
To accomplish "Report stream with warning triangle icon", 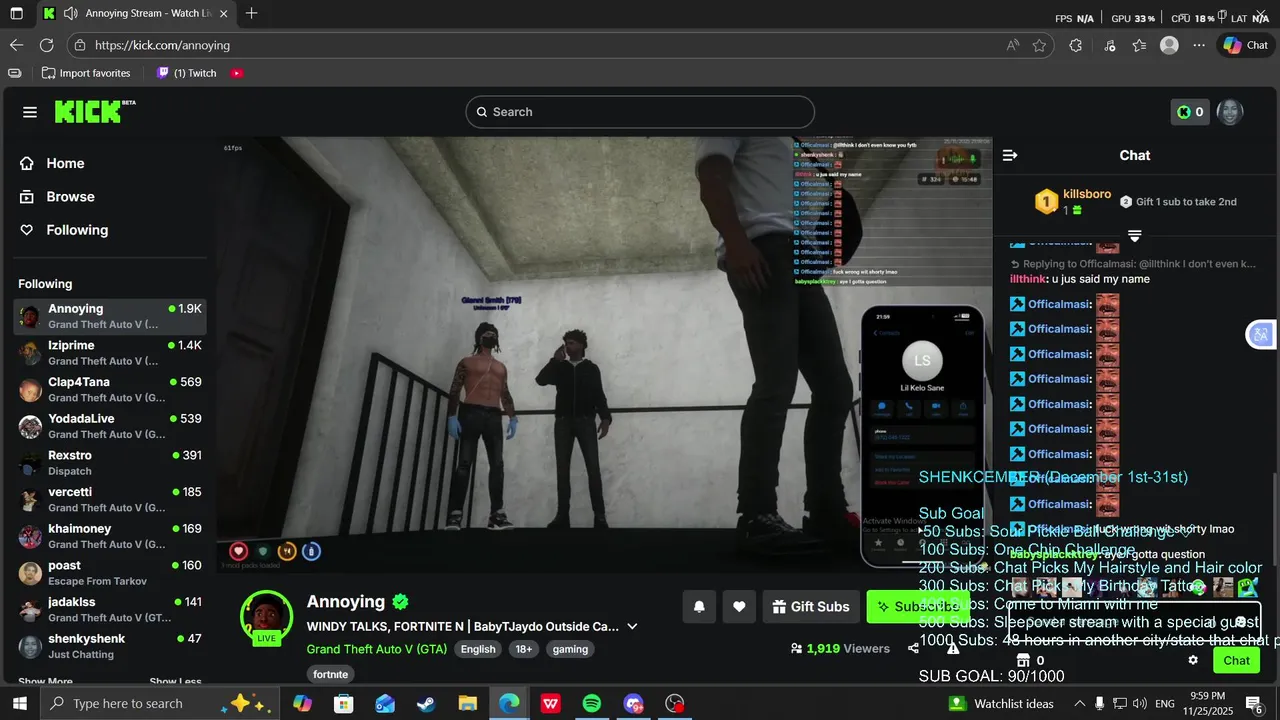I will click(953, 648).
